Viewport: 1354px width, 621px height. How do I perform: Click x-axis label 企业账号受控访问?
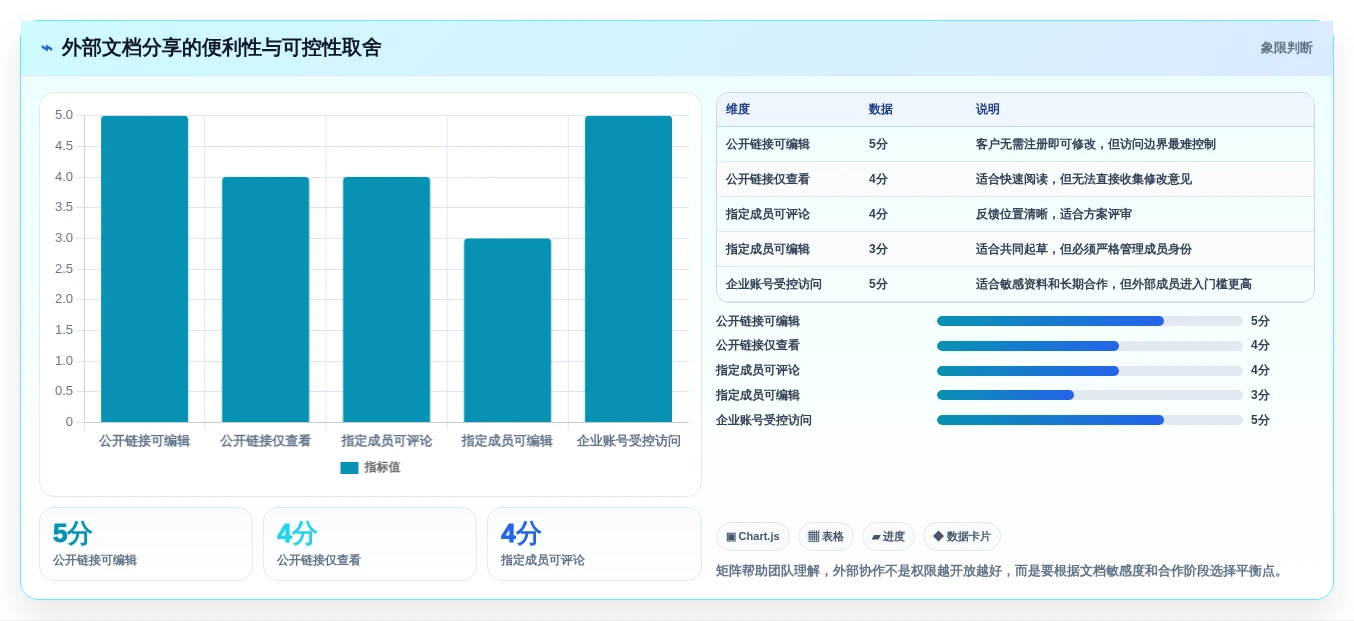click(628, 441)
